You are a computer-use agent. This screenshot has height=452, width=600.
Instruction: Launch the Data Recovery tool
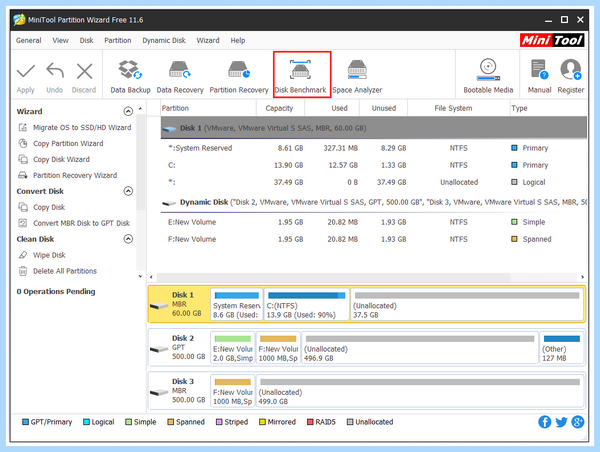pyautogui.click(x=180, y=77)
